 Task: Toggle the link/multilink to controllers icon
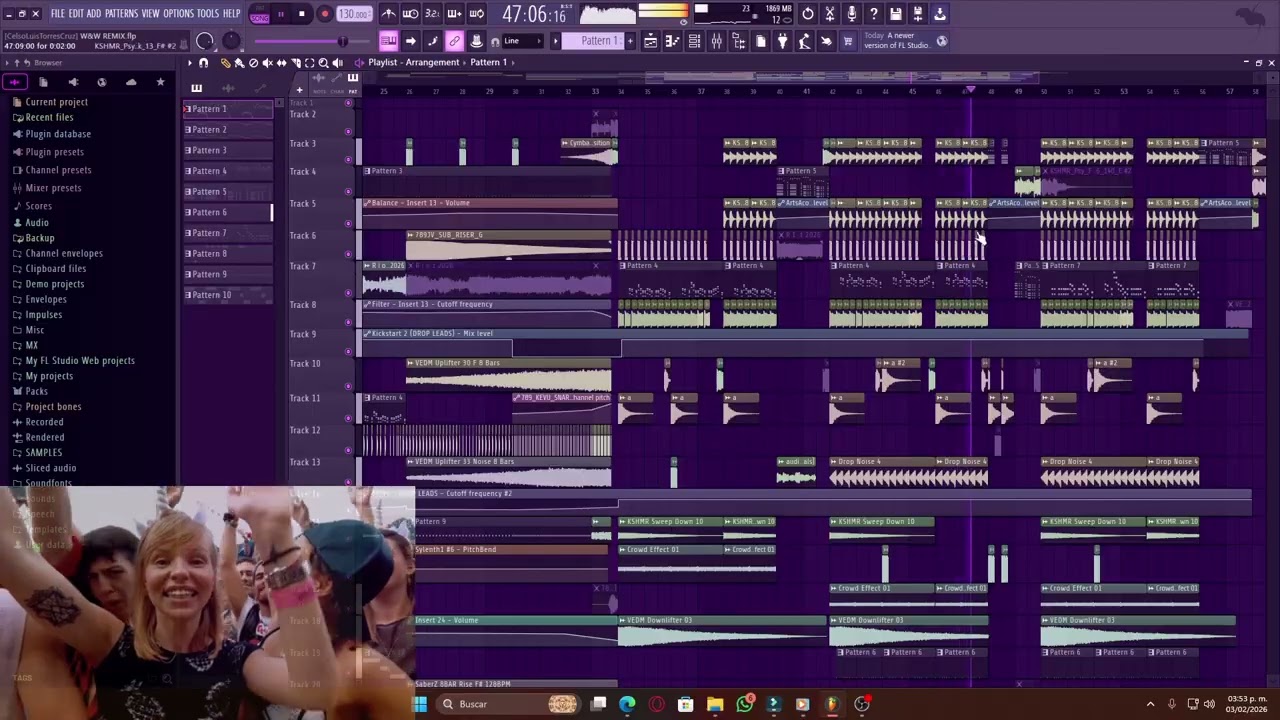[x=454, y=41]
